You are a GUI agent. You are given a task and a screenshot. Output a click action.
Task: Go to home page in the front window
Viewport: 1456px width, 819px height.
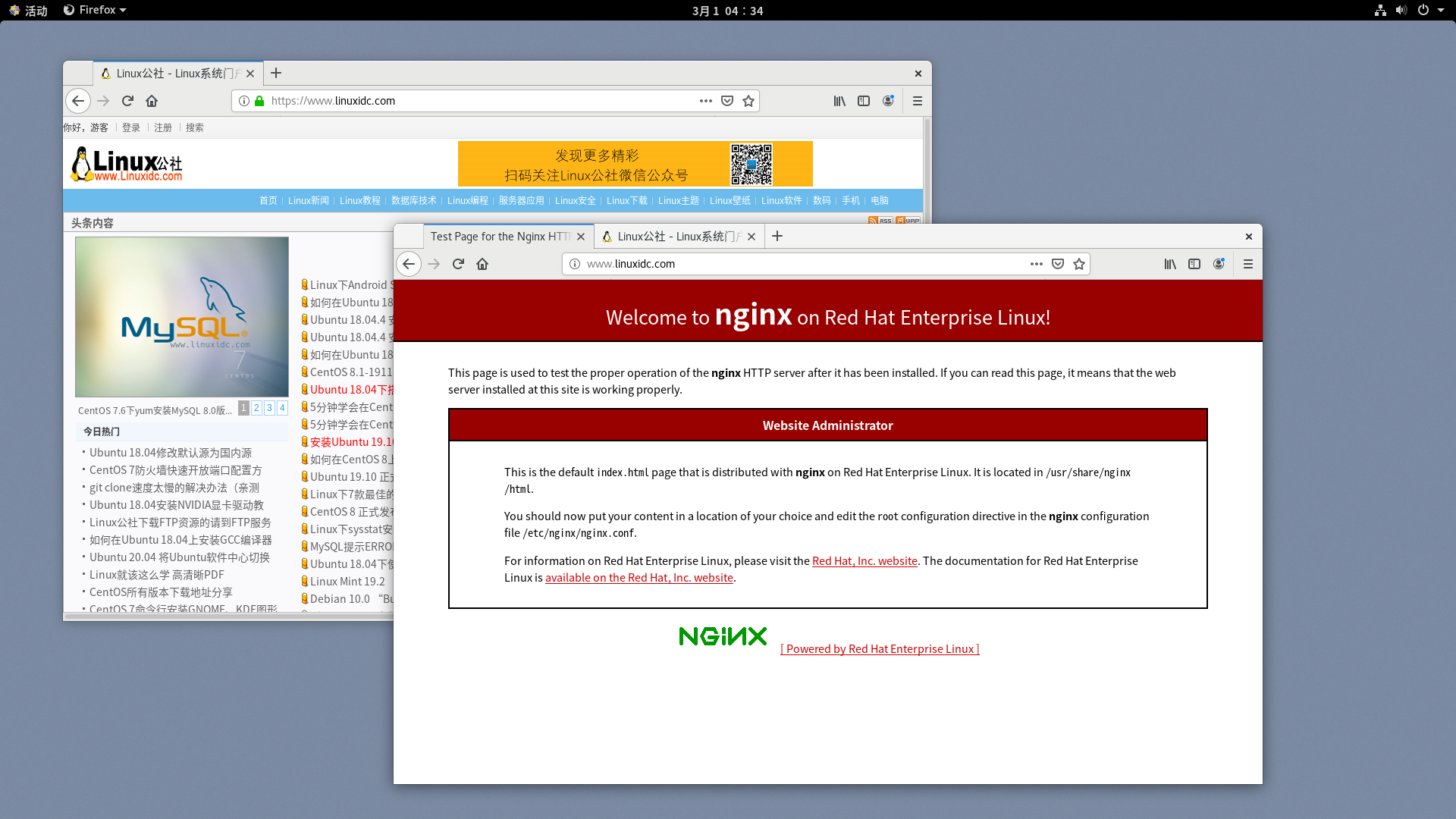pos(482,264)
